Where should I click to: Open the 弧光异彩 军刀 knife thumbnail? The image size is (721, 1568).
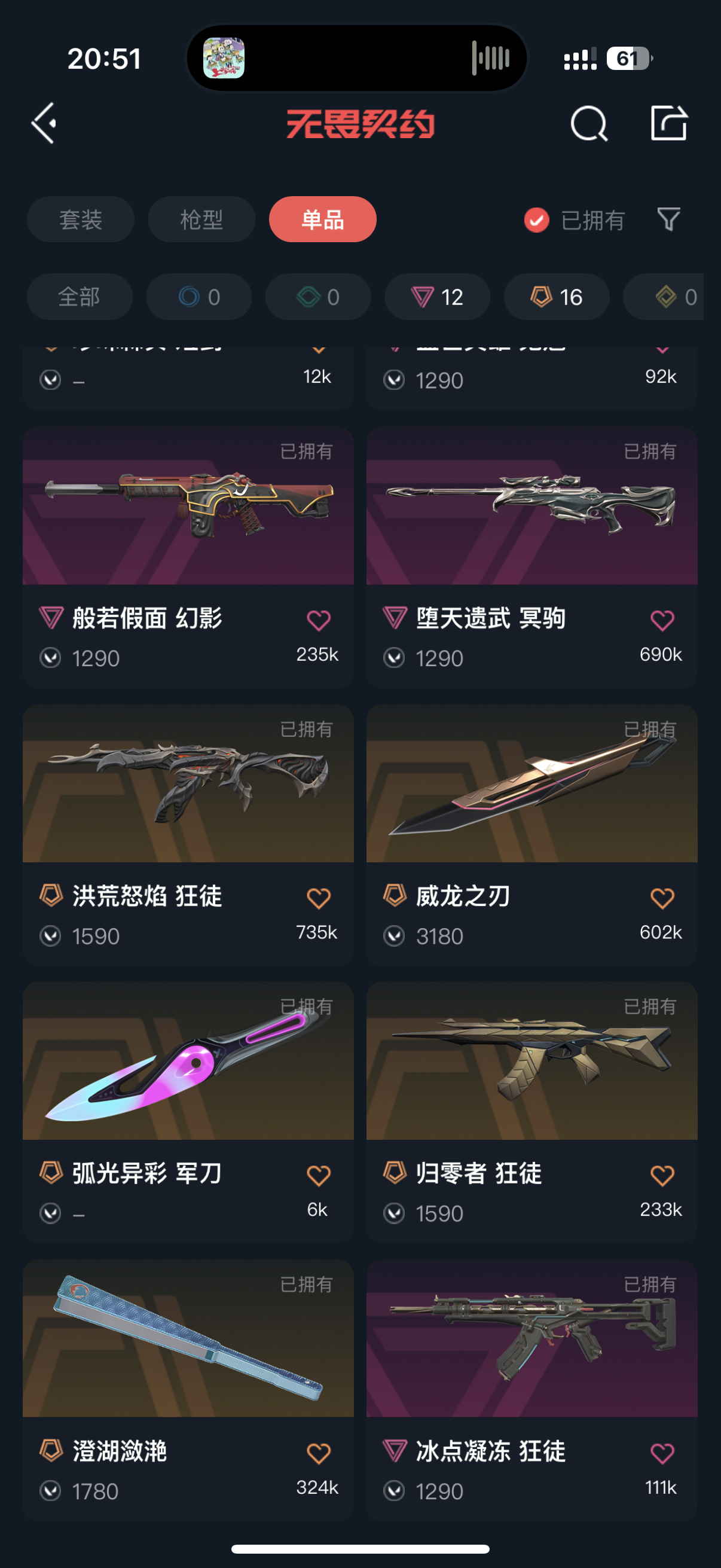(188, 1060)
